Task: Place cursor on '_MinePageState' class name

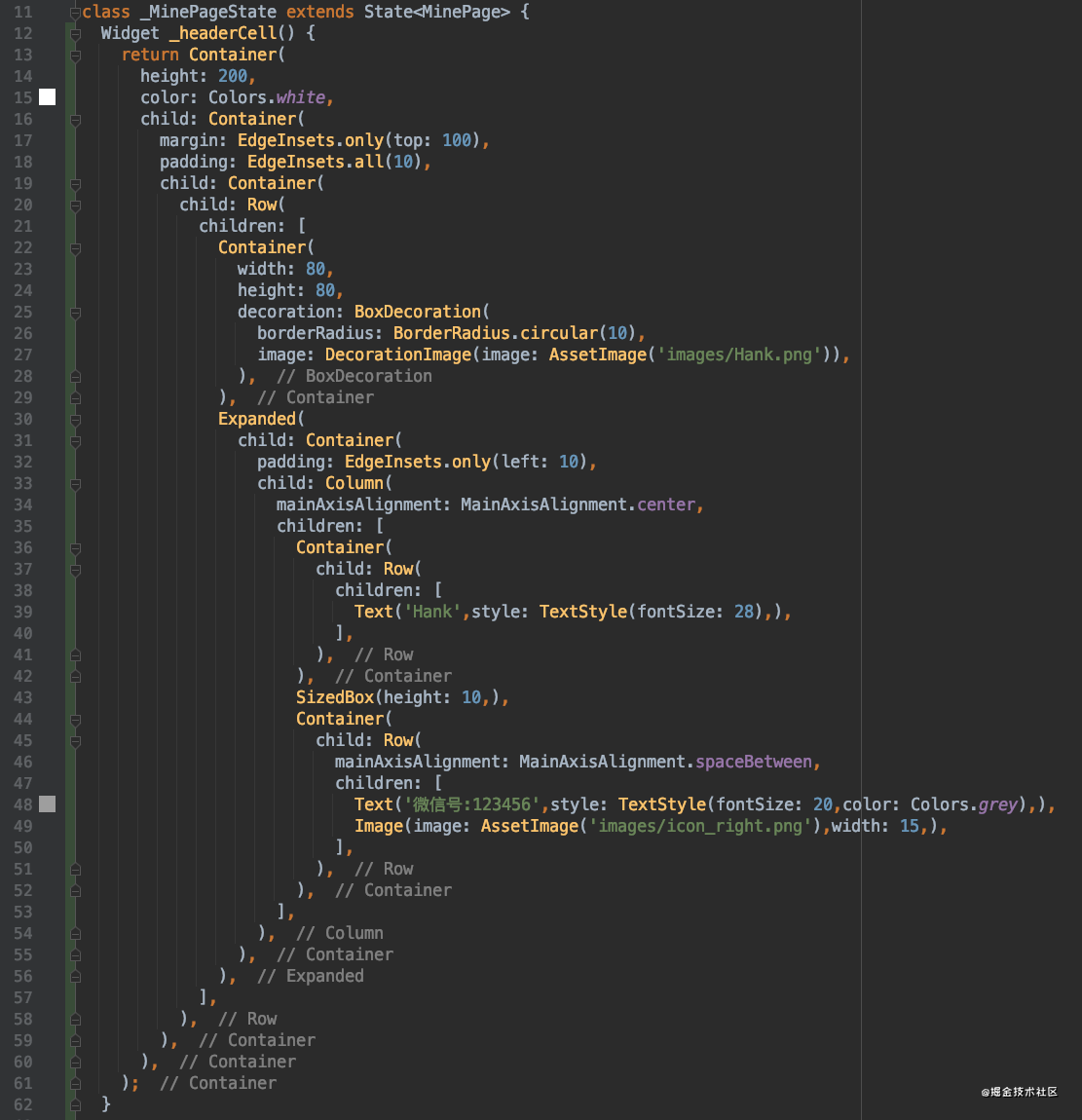Action: pyautogui.click(x=208, y=12)
